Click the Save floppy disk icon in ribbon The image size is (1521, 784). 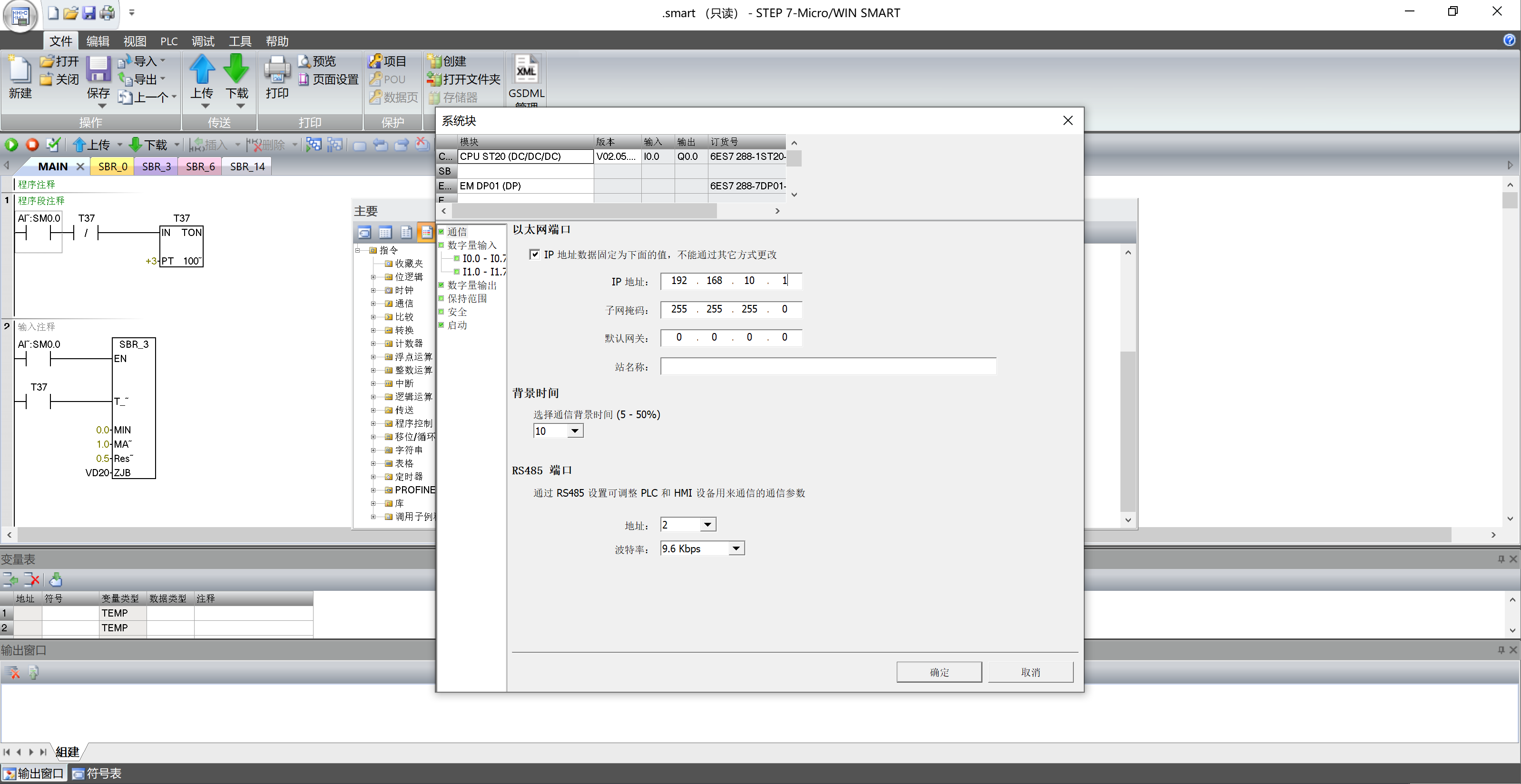coord(98,69)
